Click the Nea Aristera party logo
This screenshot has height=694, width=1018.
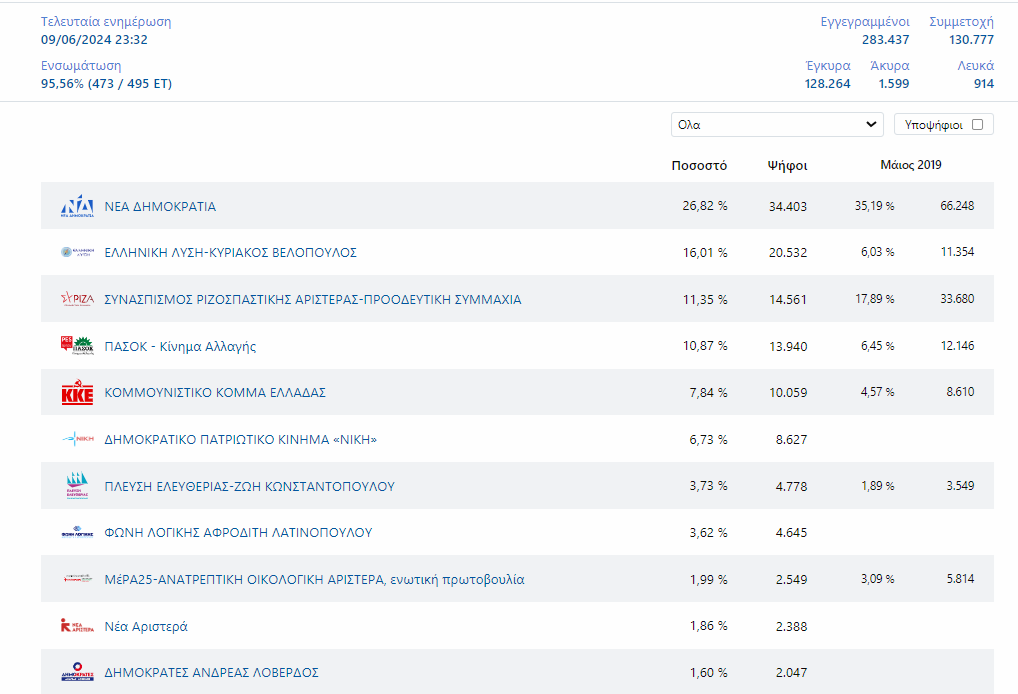pyautogui.click(x=77, y=625)
